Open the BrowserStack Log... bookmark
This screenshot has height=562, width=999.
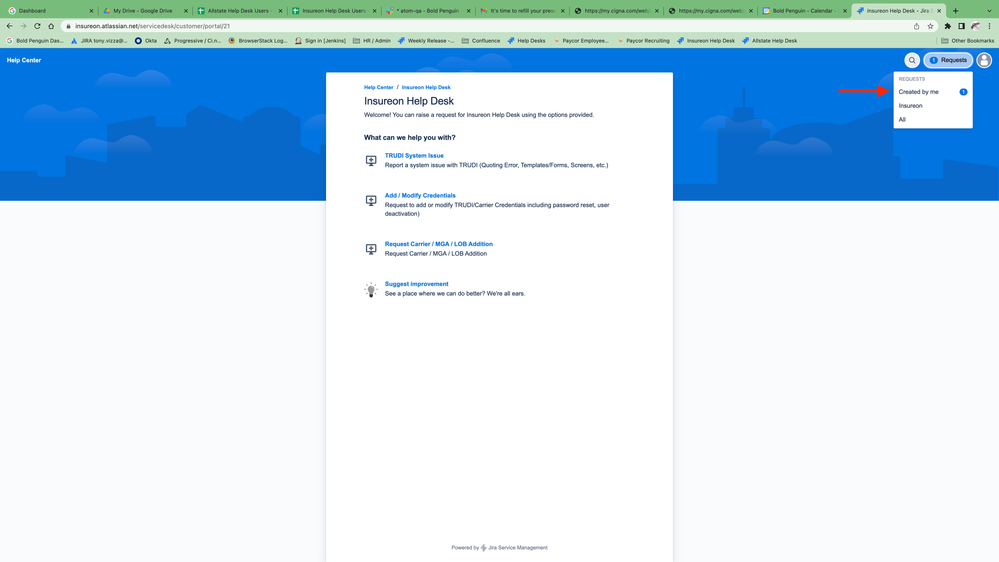tap(257, 41)
